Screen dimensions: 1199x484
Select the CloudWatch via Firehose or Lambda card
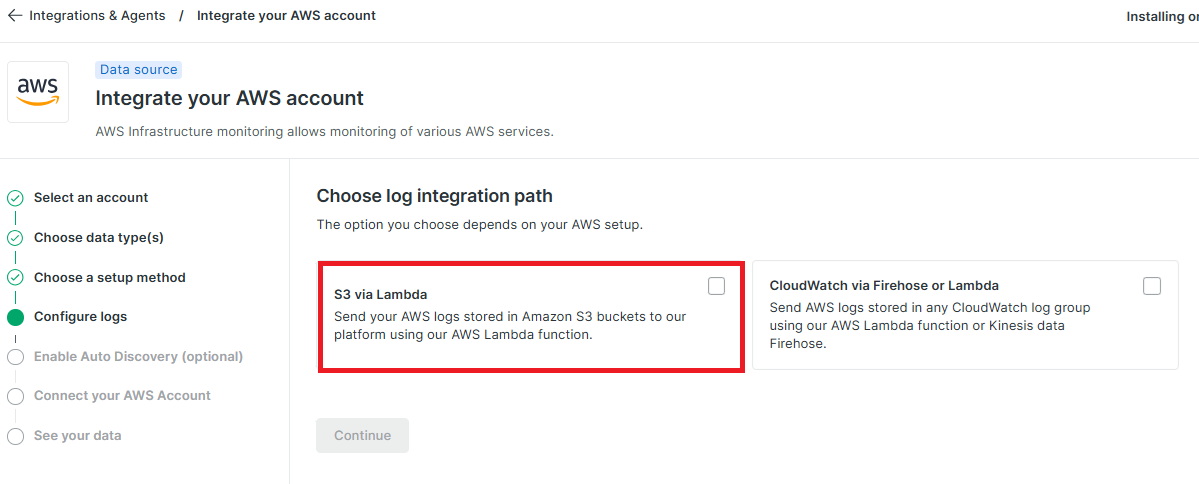965,315
